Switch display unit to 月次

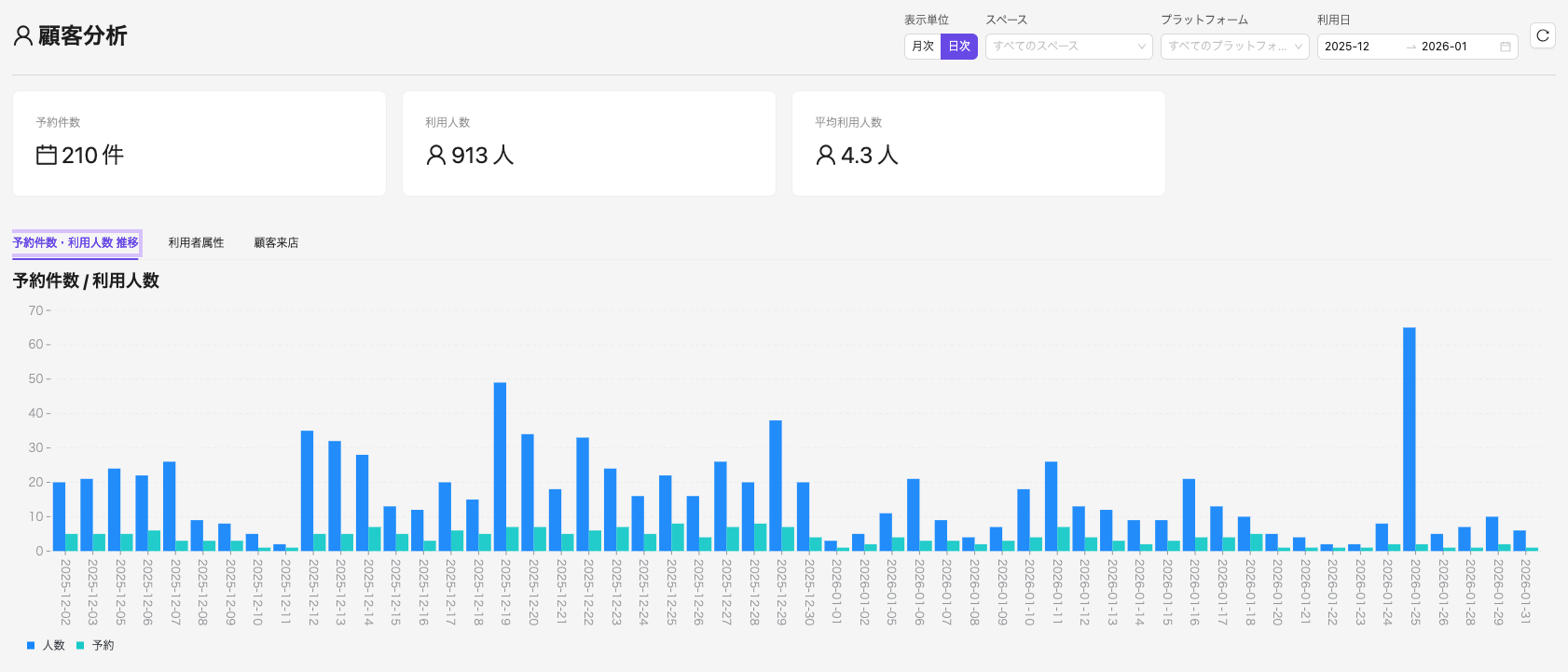[923, 47]
